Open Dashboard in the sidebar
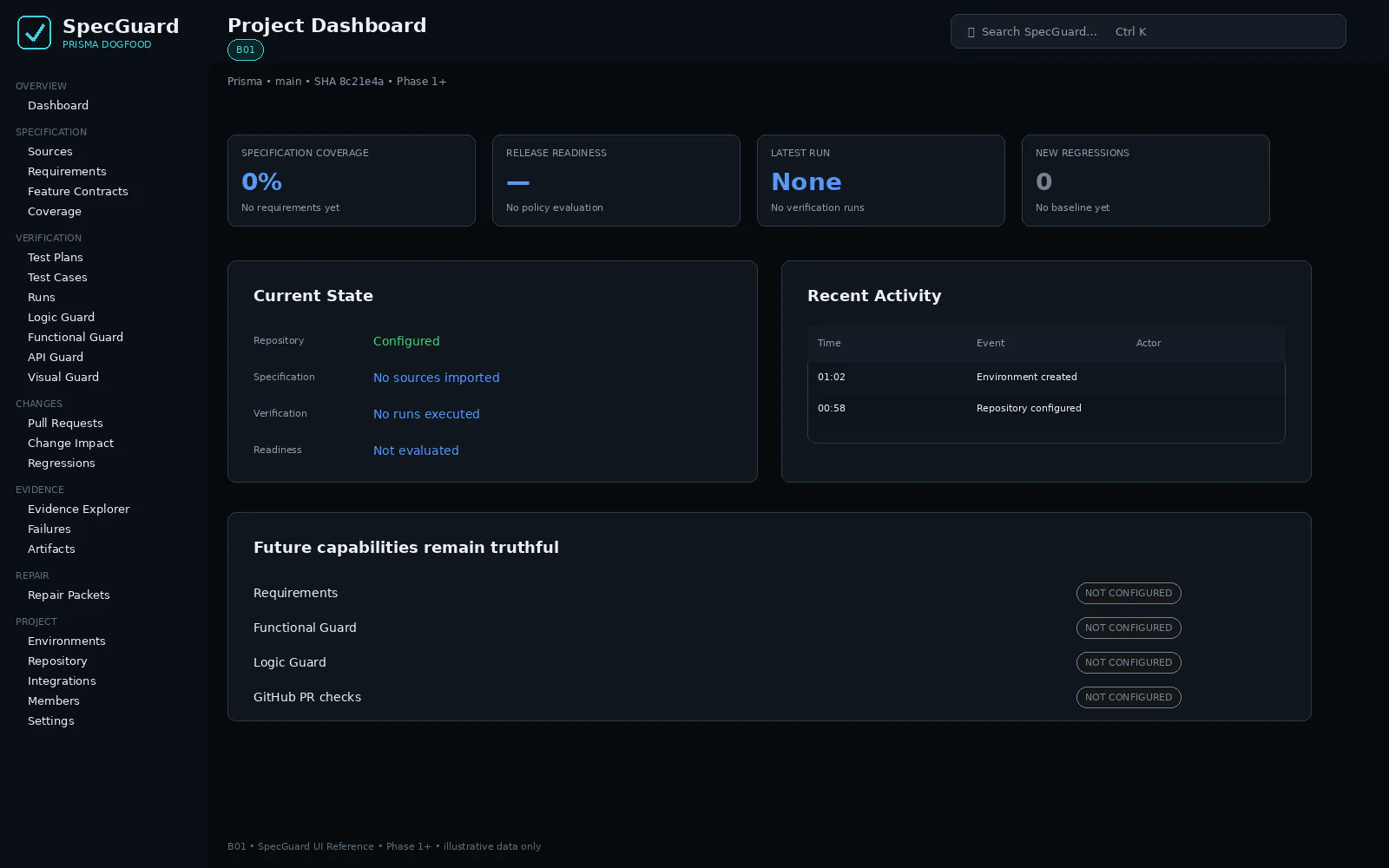 pos(58,106)
